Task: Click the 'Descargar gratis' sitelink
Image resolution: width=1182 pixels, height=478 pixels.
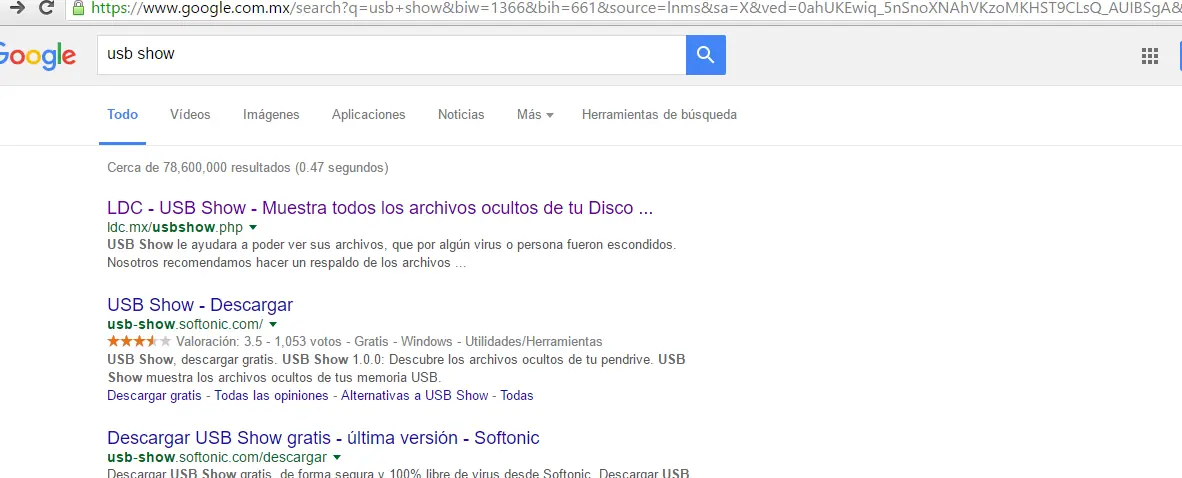Action: (155, 395)
